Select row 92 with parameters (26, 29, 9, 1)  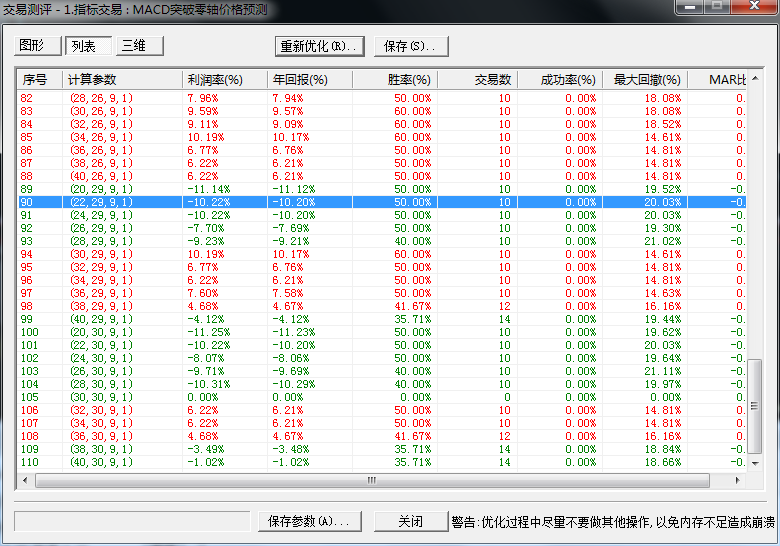(x=382, y=228)
